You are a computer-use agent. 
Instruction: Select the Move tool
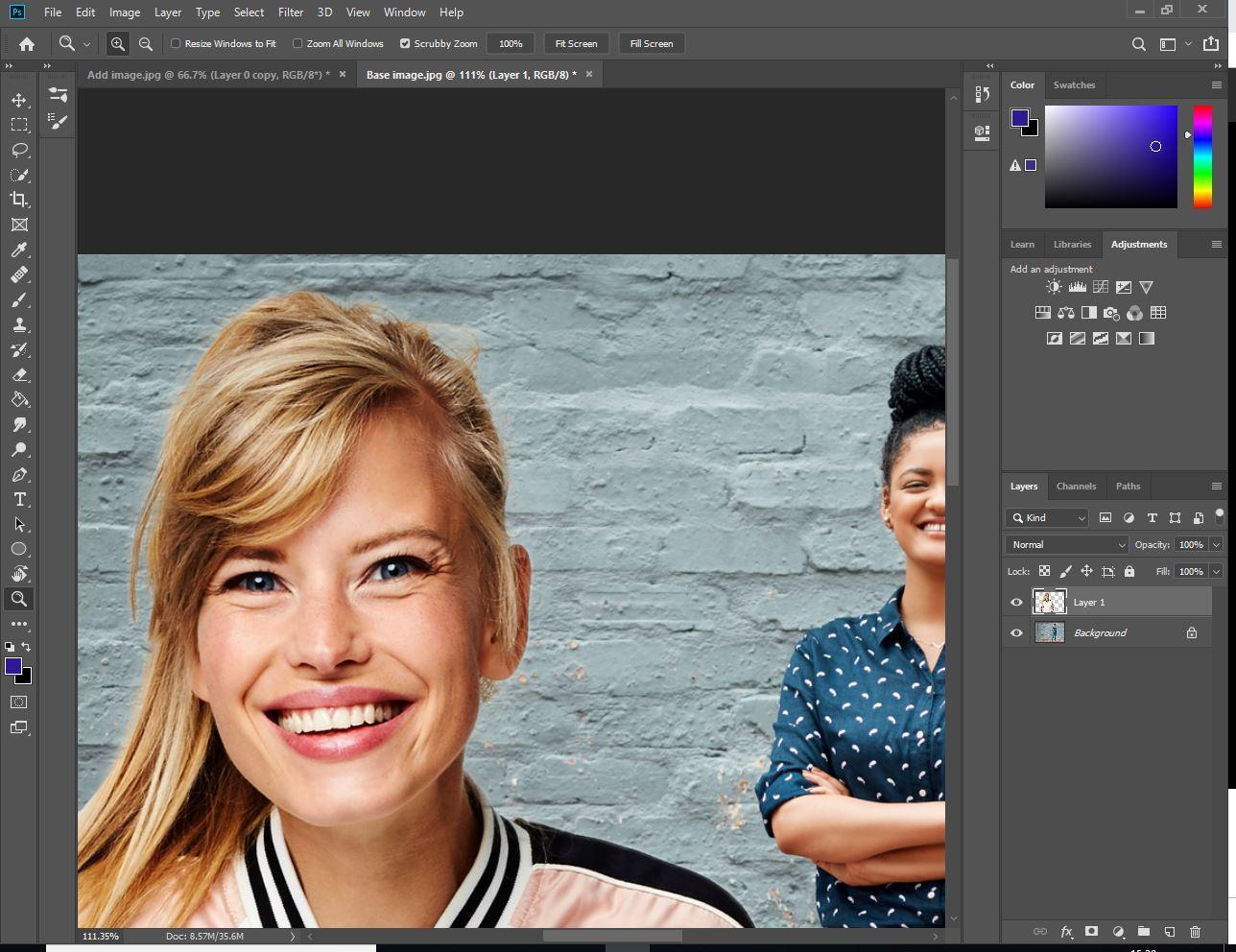click(19, 100)
